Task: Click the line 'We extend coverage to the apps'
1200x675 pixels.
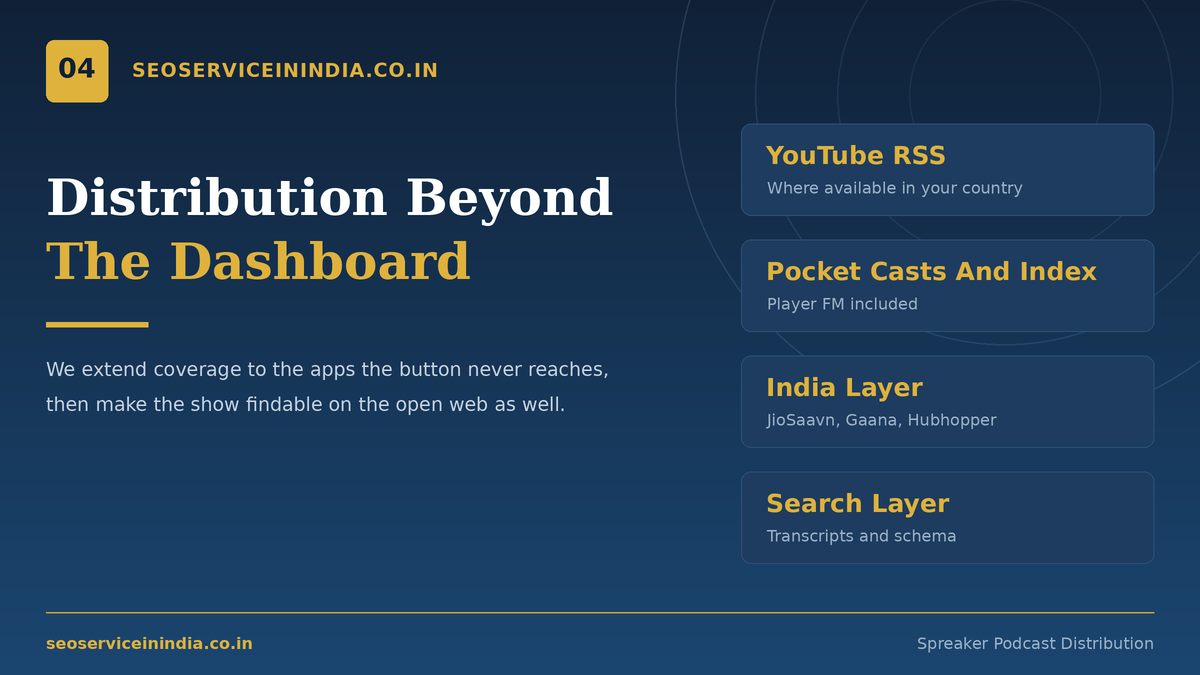Action: [327, 370]
